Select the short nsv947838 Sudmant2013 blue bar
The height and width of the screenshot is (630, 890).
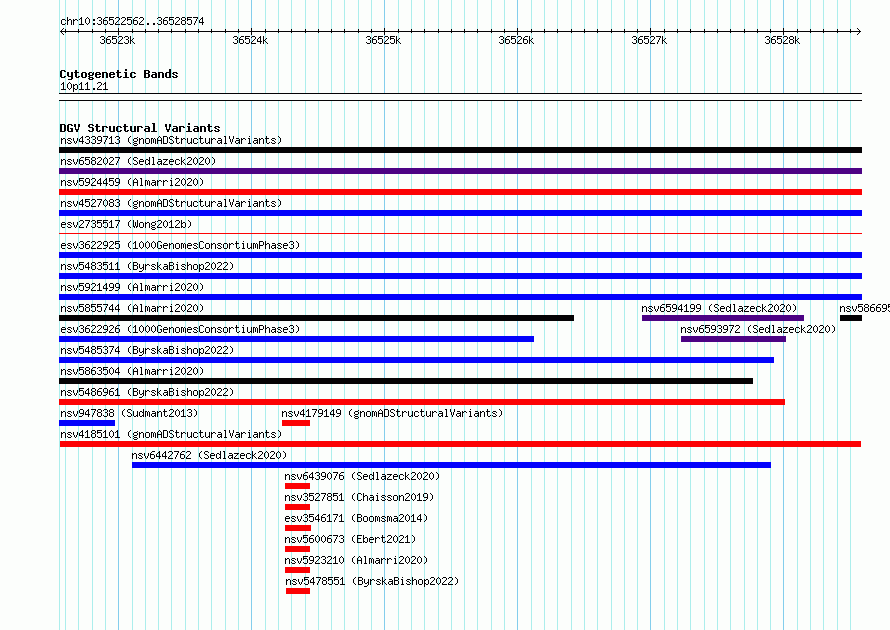pos(87,423)
